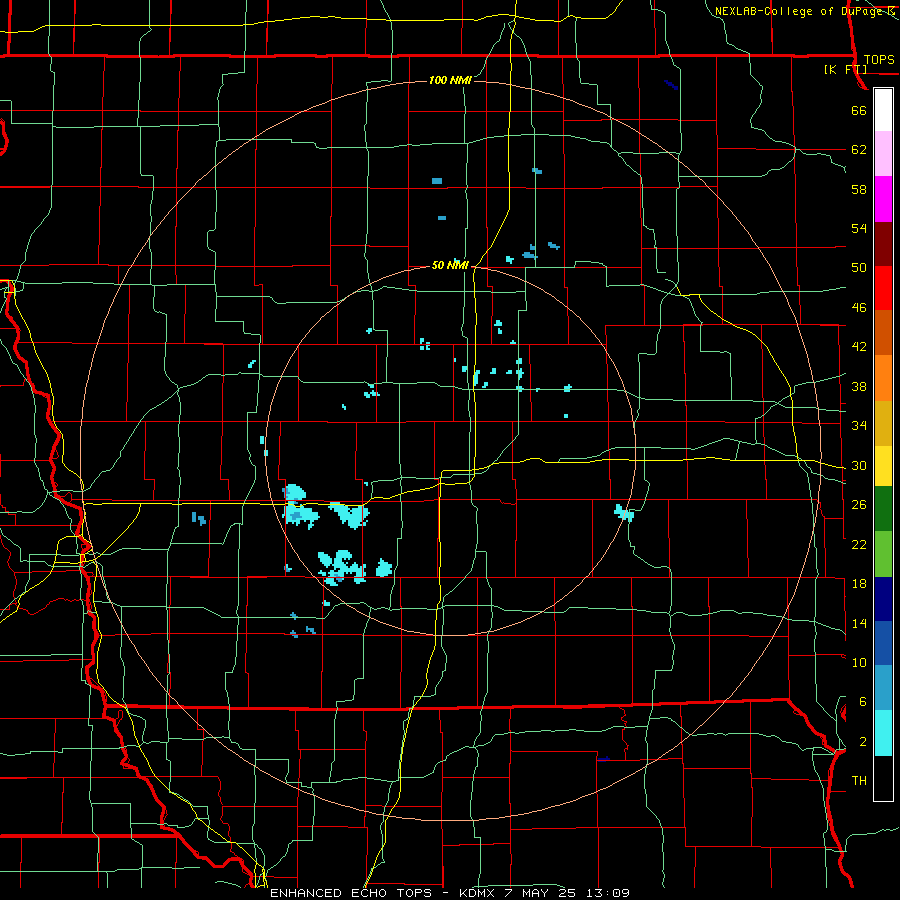Image resolution: width=900 pixels, height=900 pixels.
Task: Click the KDMX radar site identifier
Action: point(476,893)
